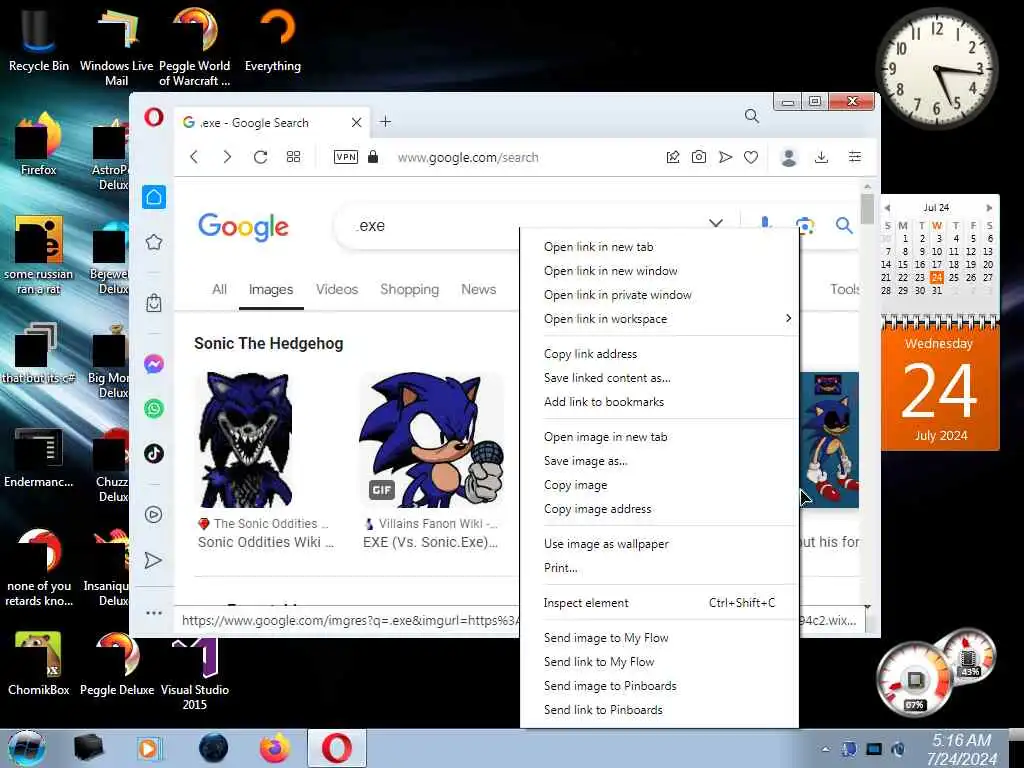Click the Google logo
This screenshot has width=1024, height=768.
(x=243, y=227)
